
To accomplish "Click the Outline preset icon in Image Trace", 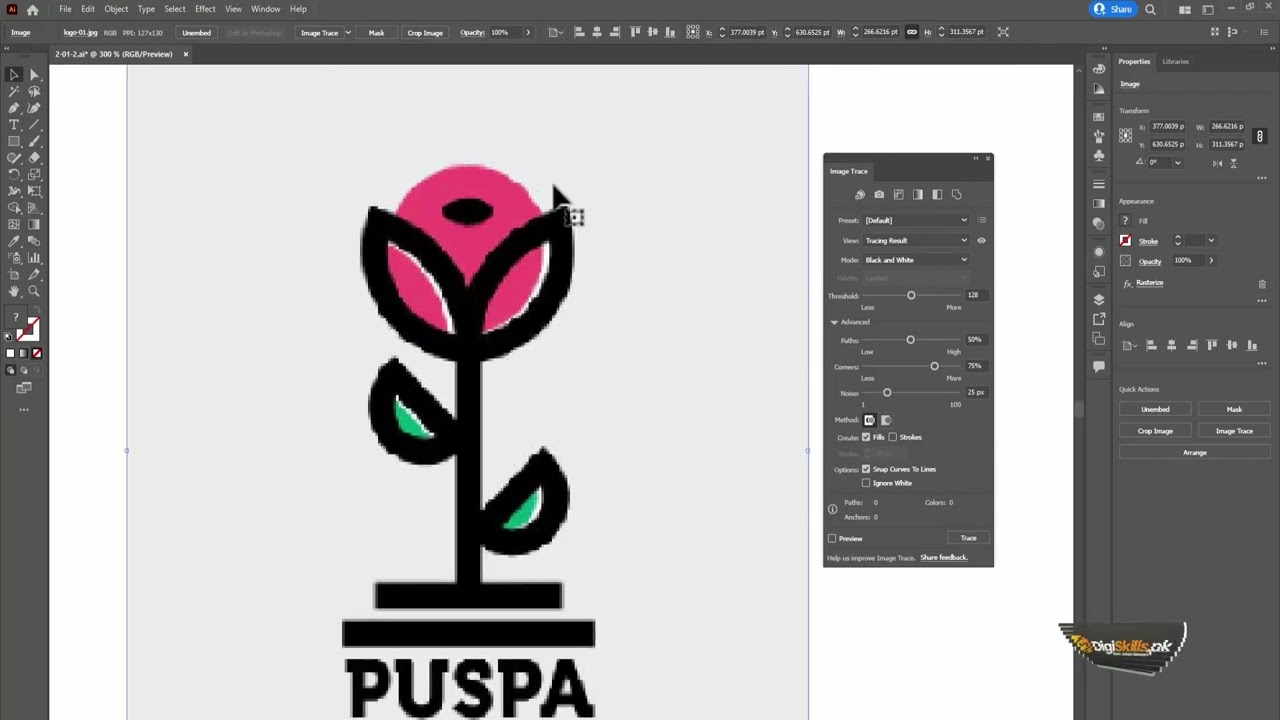I will (957, 194).
